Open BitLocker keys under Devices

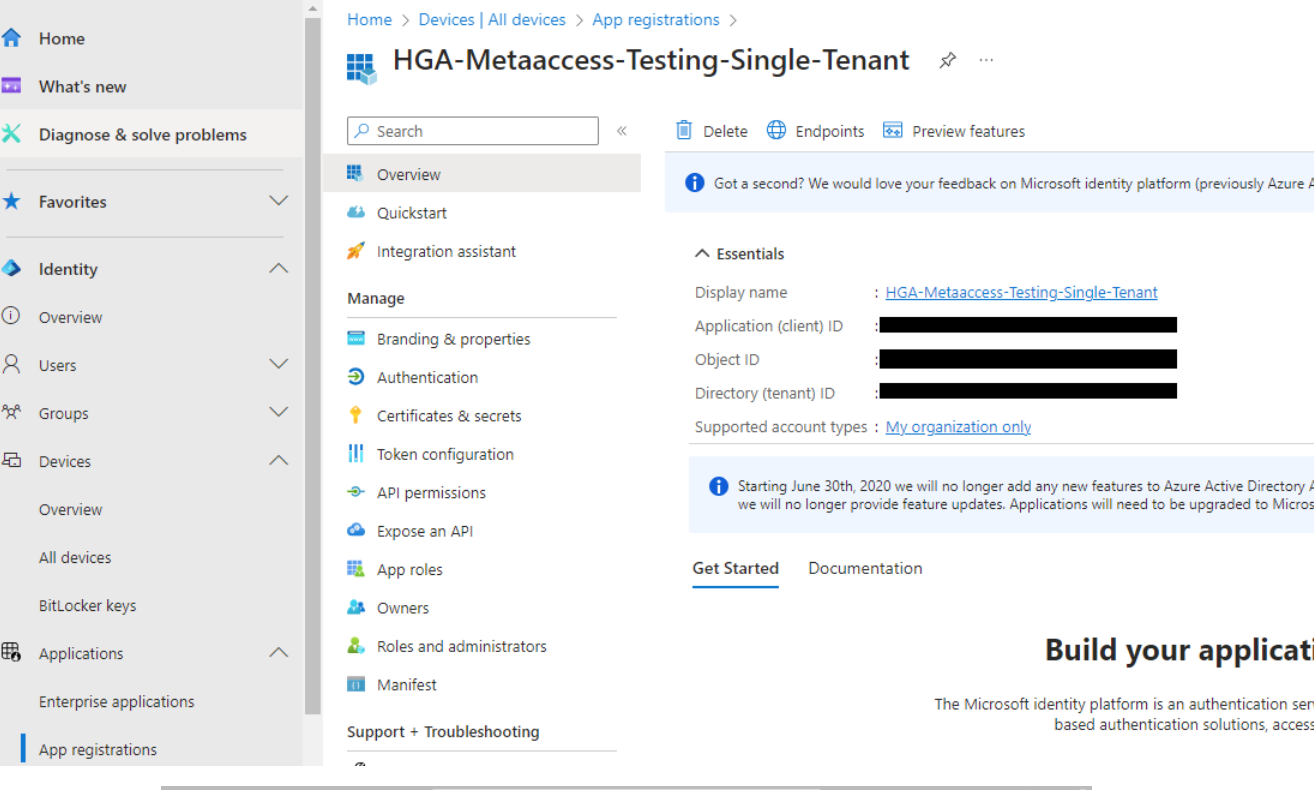point(87,605)
